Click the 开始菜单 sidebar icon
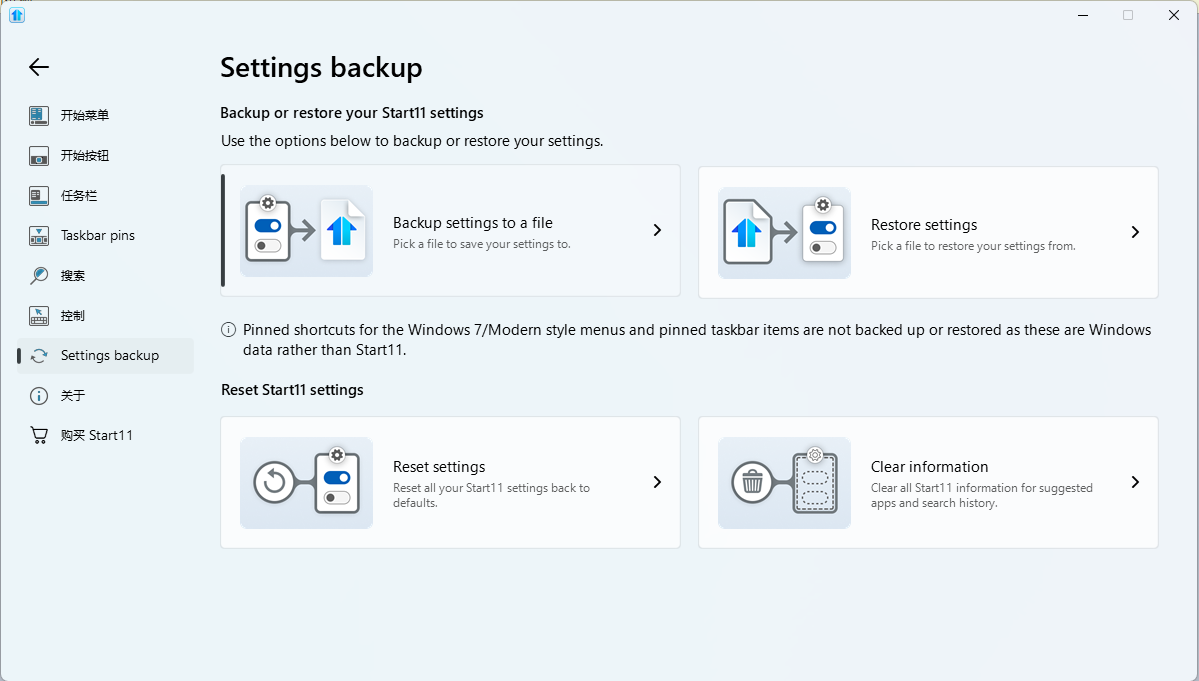 pyautogui.click(x=39, y=116)
